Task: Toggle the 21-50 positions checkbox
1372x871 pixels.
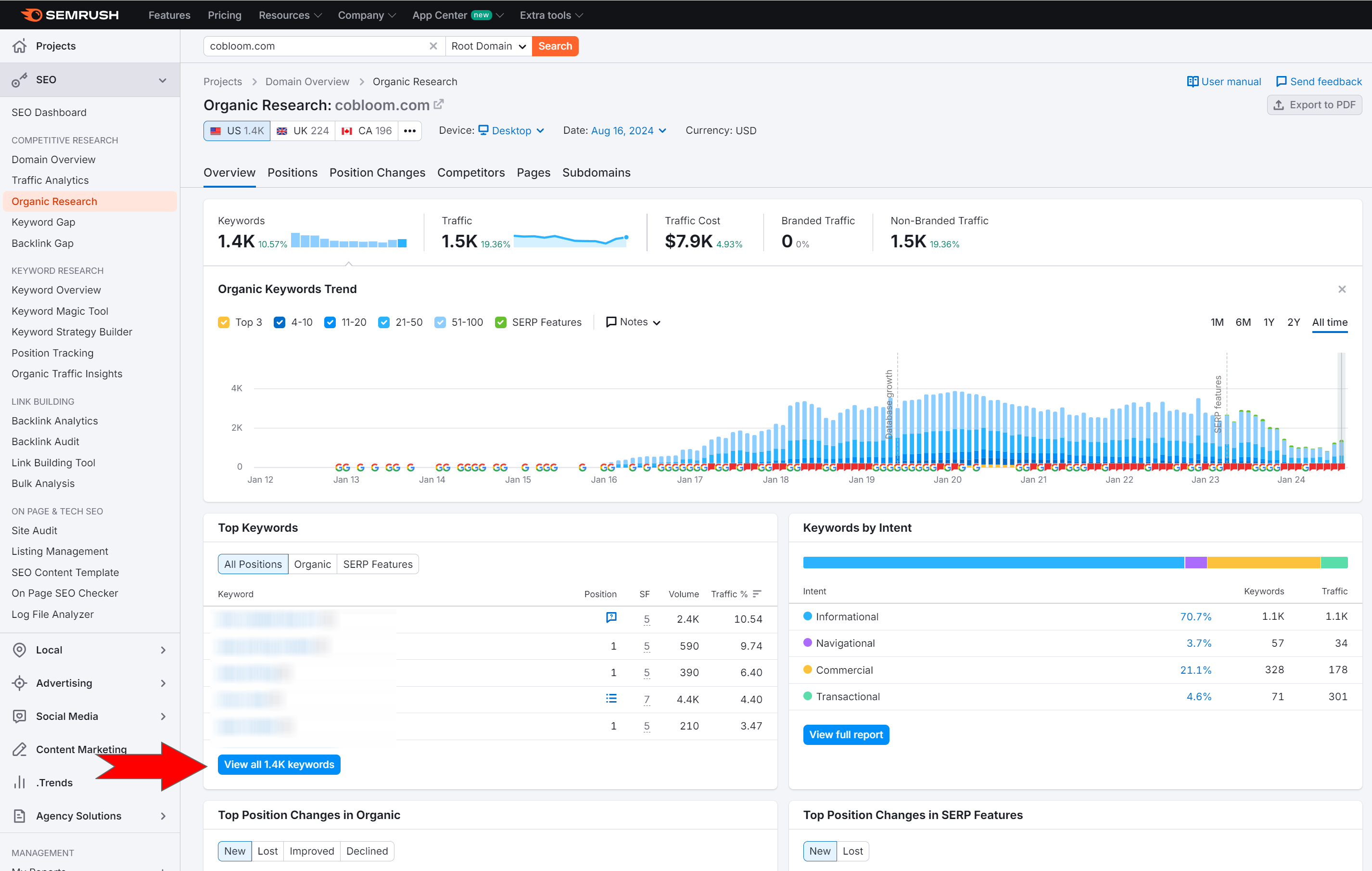Action: pos(384,322)
